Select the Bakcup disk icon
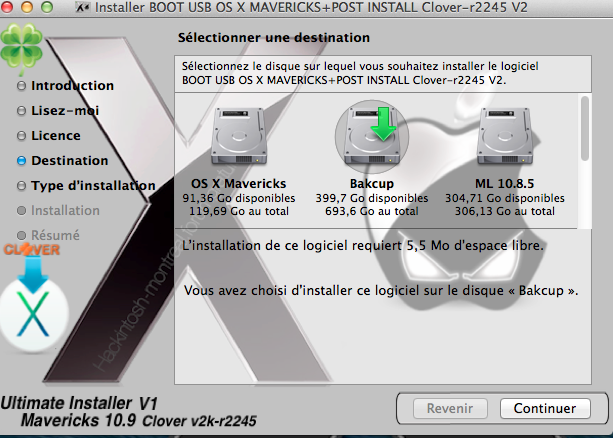The image size is (613, 438). click(372, 136)
